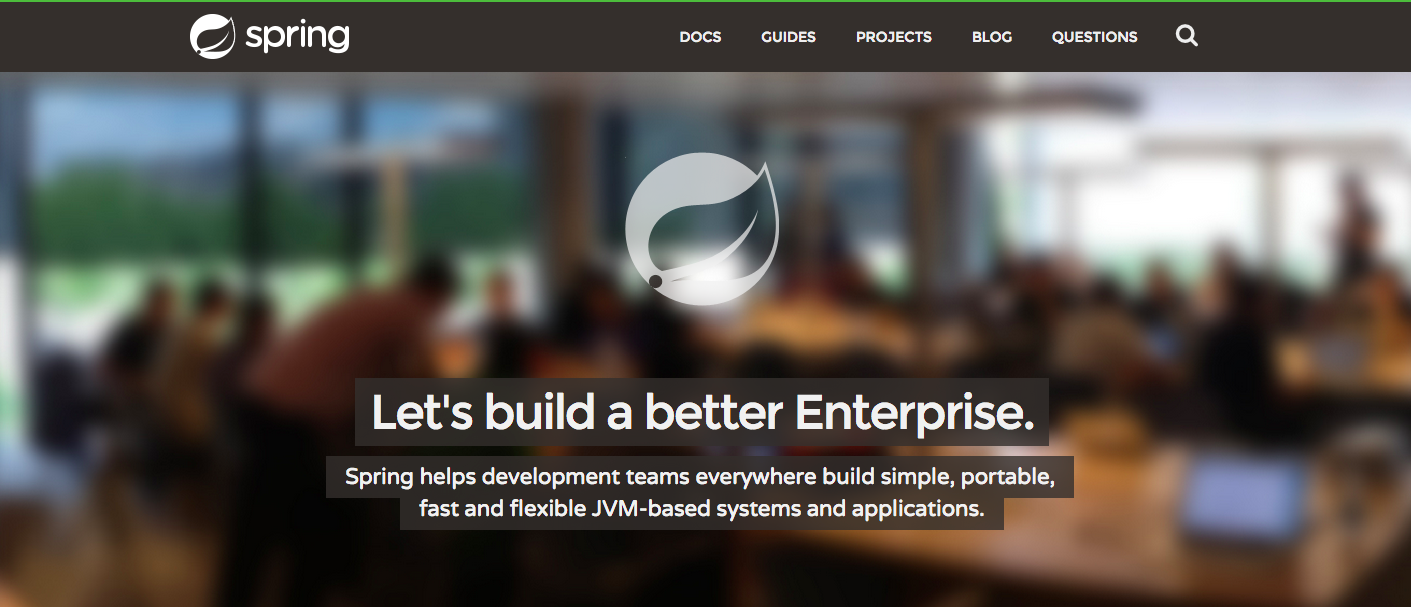Click the large translucent Spring leaf logo

pos(702,228)
